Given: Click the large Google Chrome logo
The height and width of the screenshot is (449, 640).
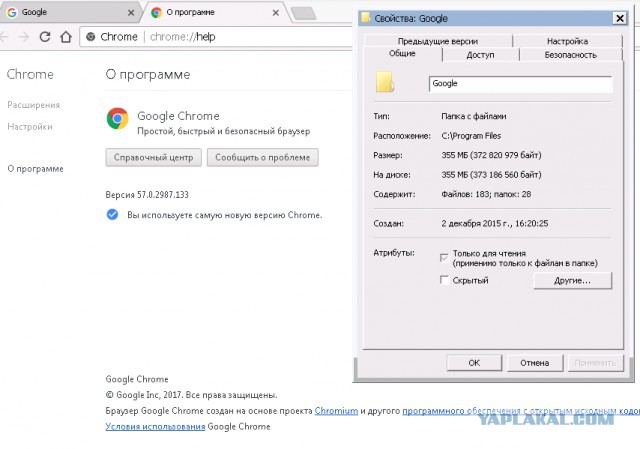Looking at the screenshot, I should [x=118, y=118].
